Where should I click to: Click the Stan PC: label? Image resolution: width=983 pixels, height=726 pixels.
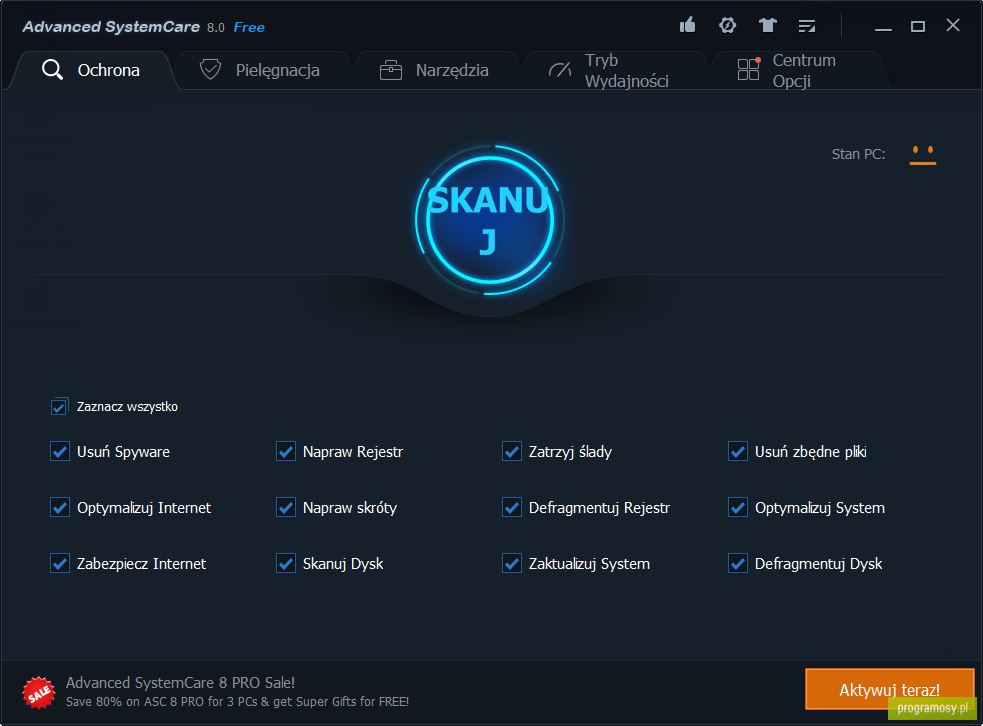pyautogui.click(x=858, y=154)
